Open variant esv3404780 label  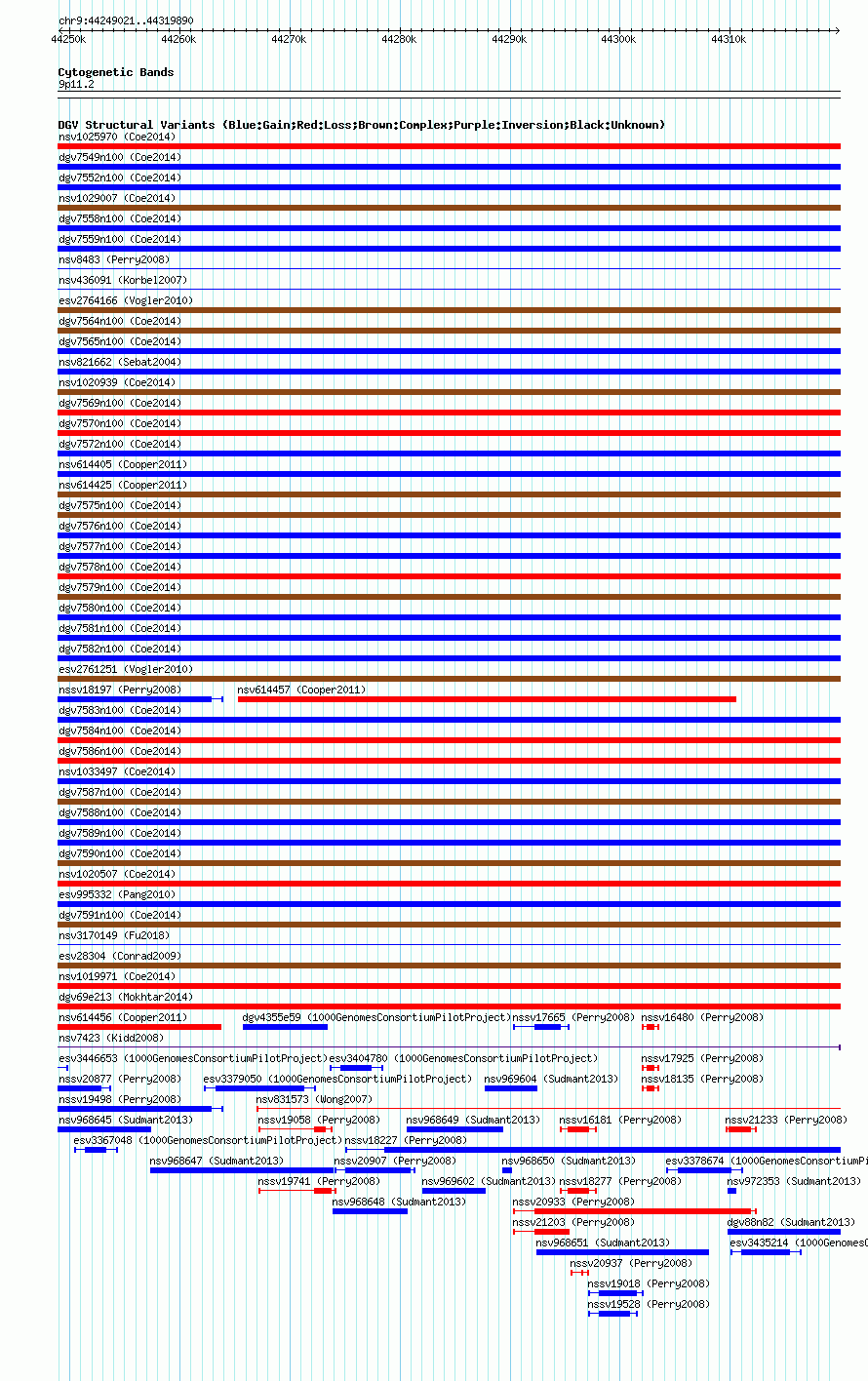pyautogui.click(x=463, y=1058)
